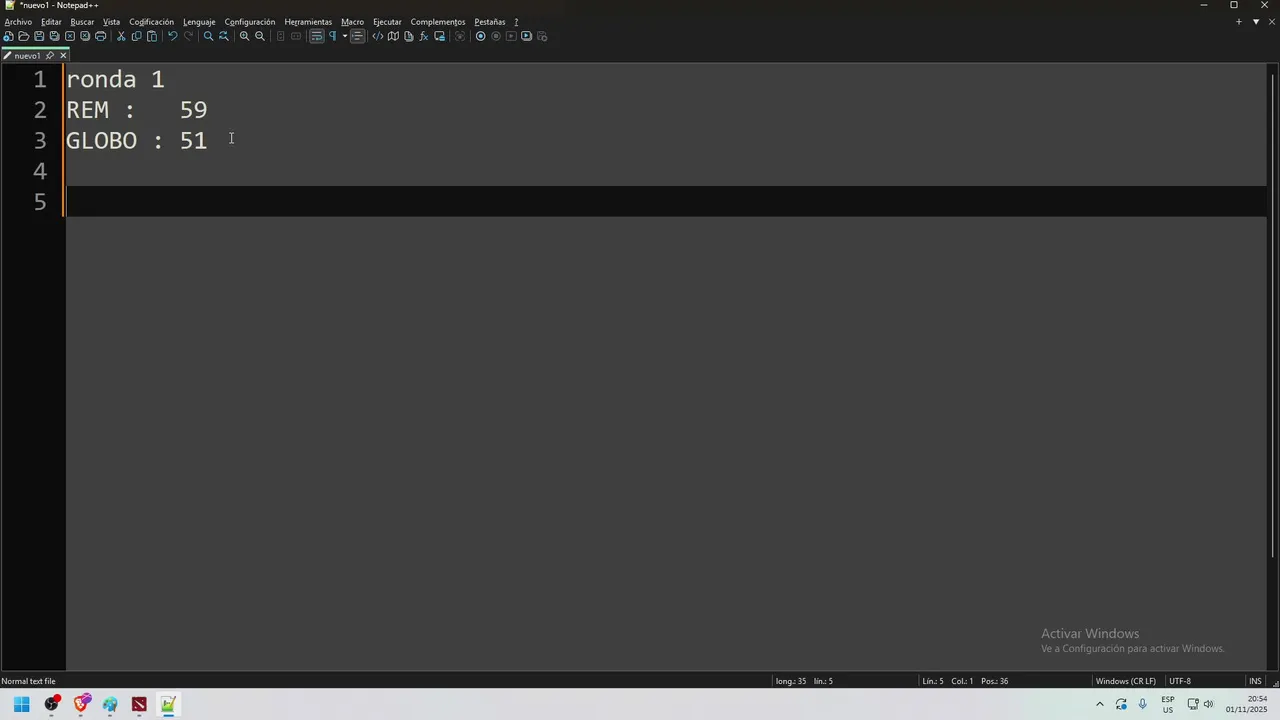1280x720 pixels.
Task: Create a new document with the New icon
Action: tap(8, 36)
